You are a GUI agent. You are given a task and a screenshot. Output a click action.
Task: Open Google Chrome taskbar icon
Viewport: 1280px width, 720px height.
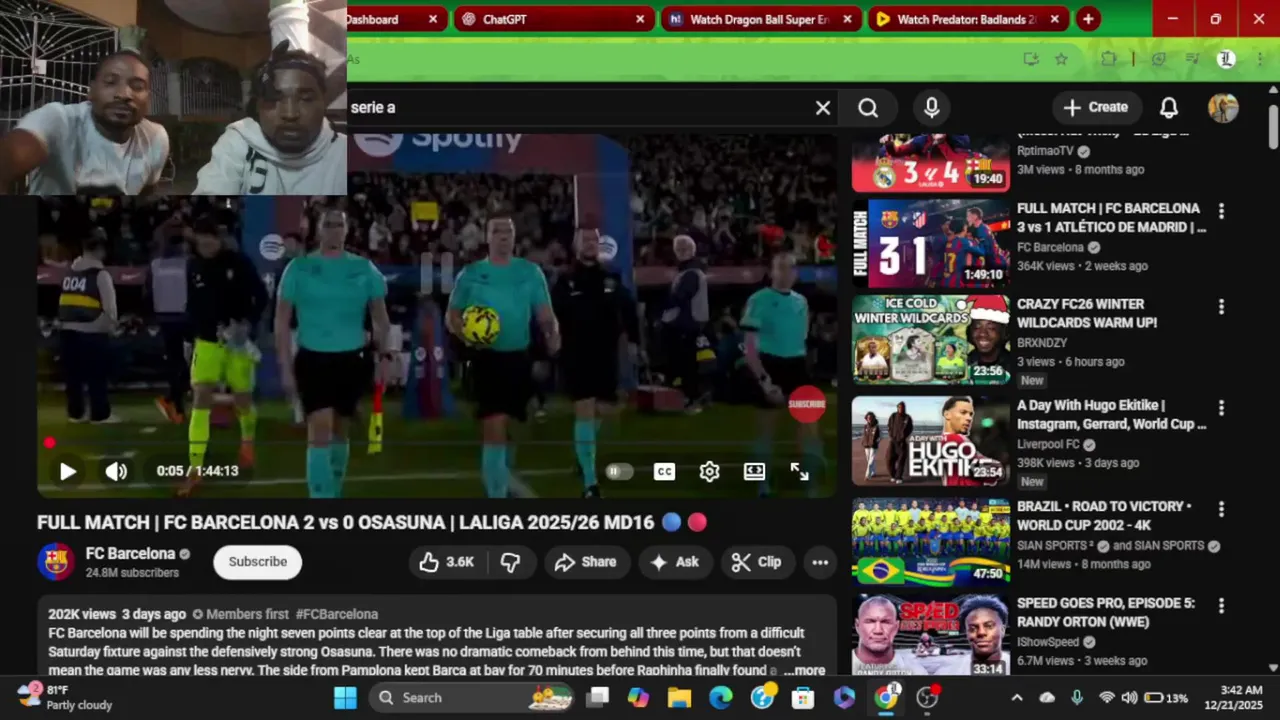[886, 698]
